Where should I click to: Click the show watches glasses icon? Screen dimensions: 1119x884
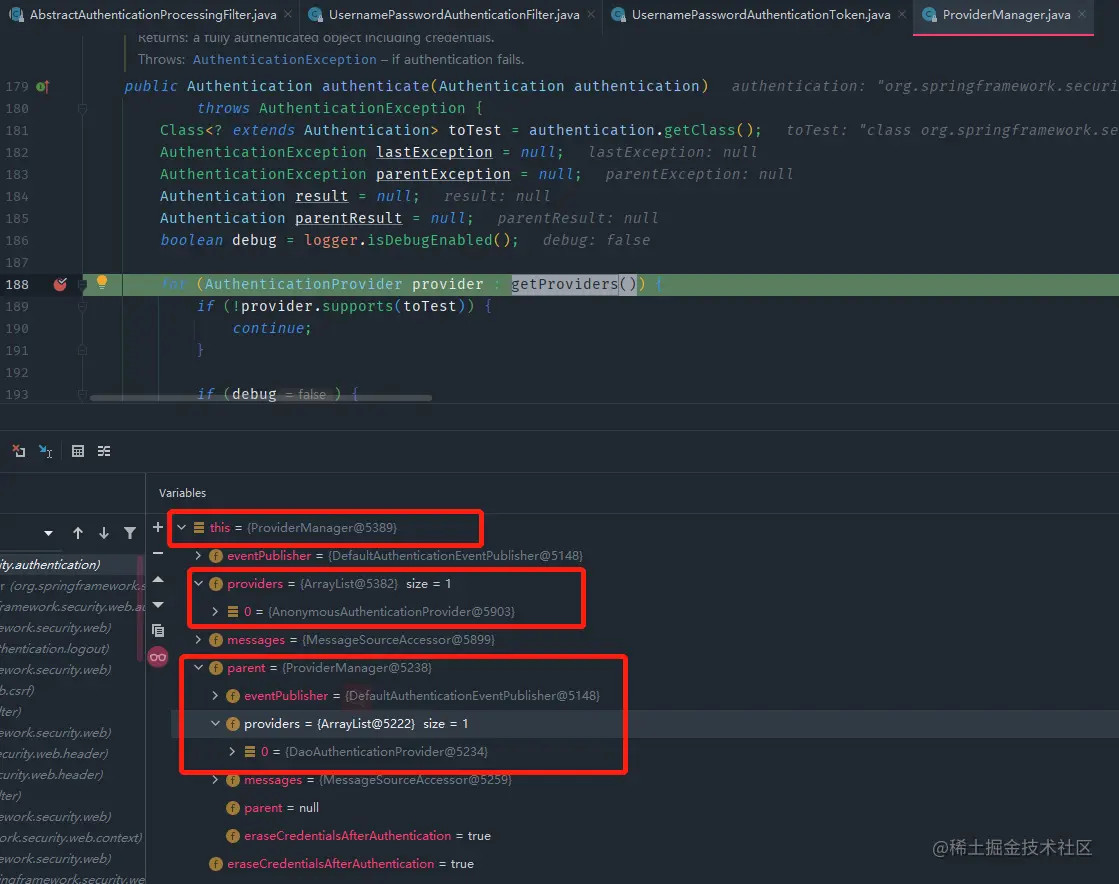coord(158,657)
